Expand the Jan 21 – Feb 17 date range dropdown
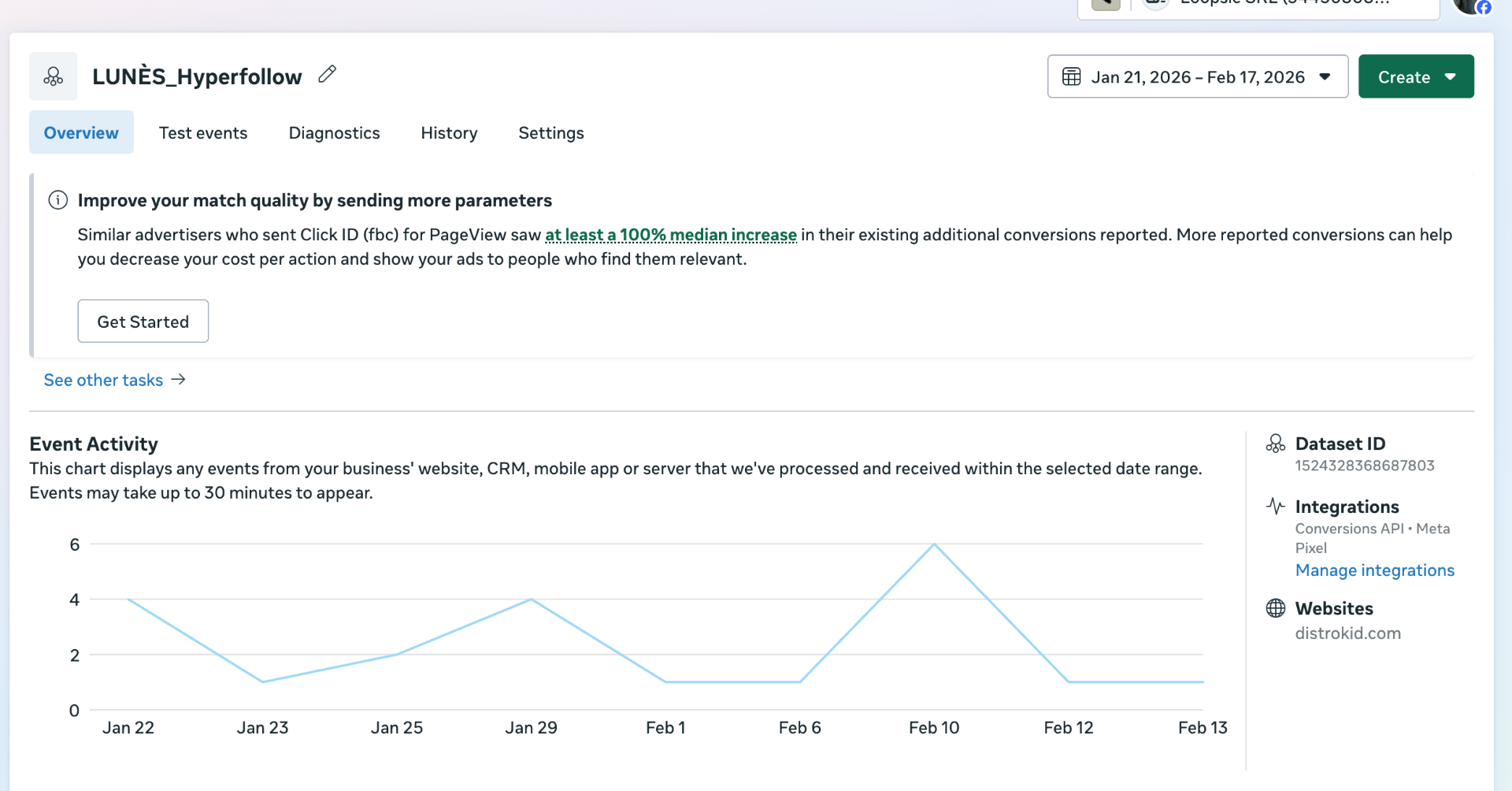Image resolution: width=1512 pixels, height=791 pixels. [x=1325, y=76]
